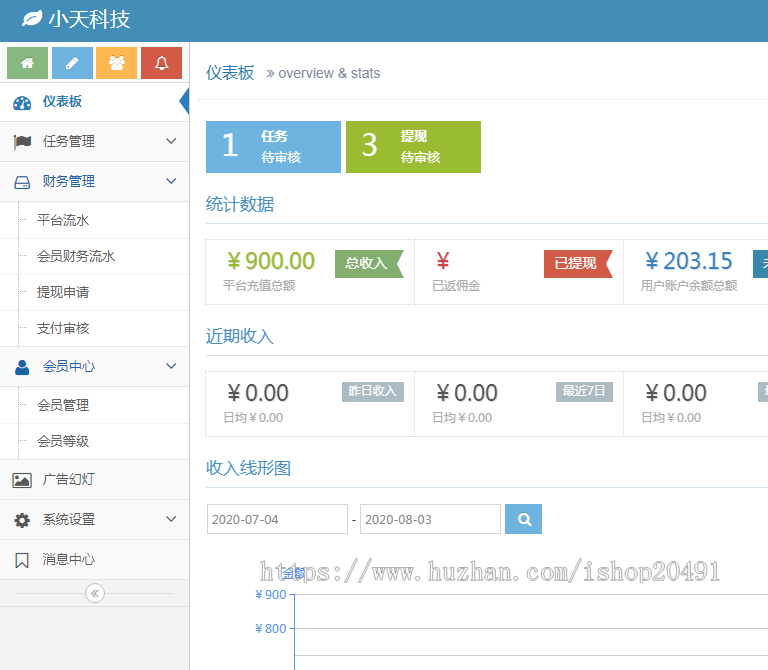Click the leaf logo in header
This screenshot has width=768, height=670.
[32, 19]
